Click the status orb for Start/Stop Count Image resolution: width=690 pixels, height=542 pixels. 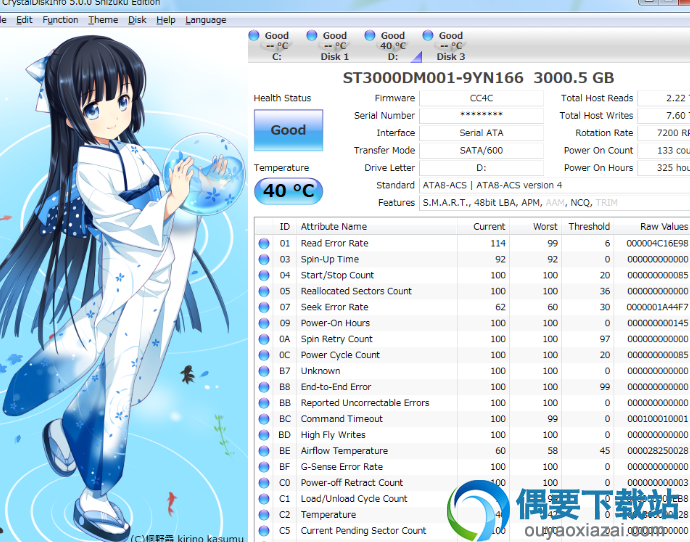pos(264,275)
